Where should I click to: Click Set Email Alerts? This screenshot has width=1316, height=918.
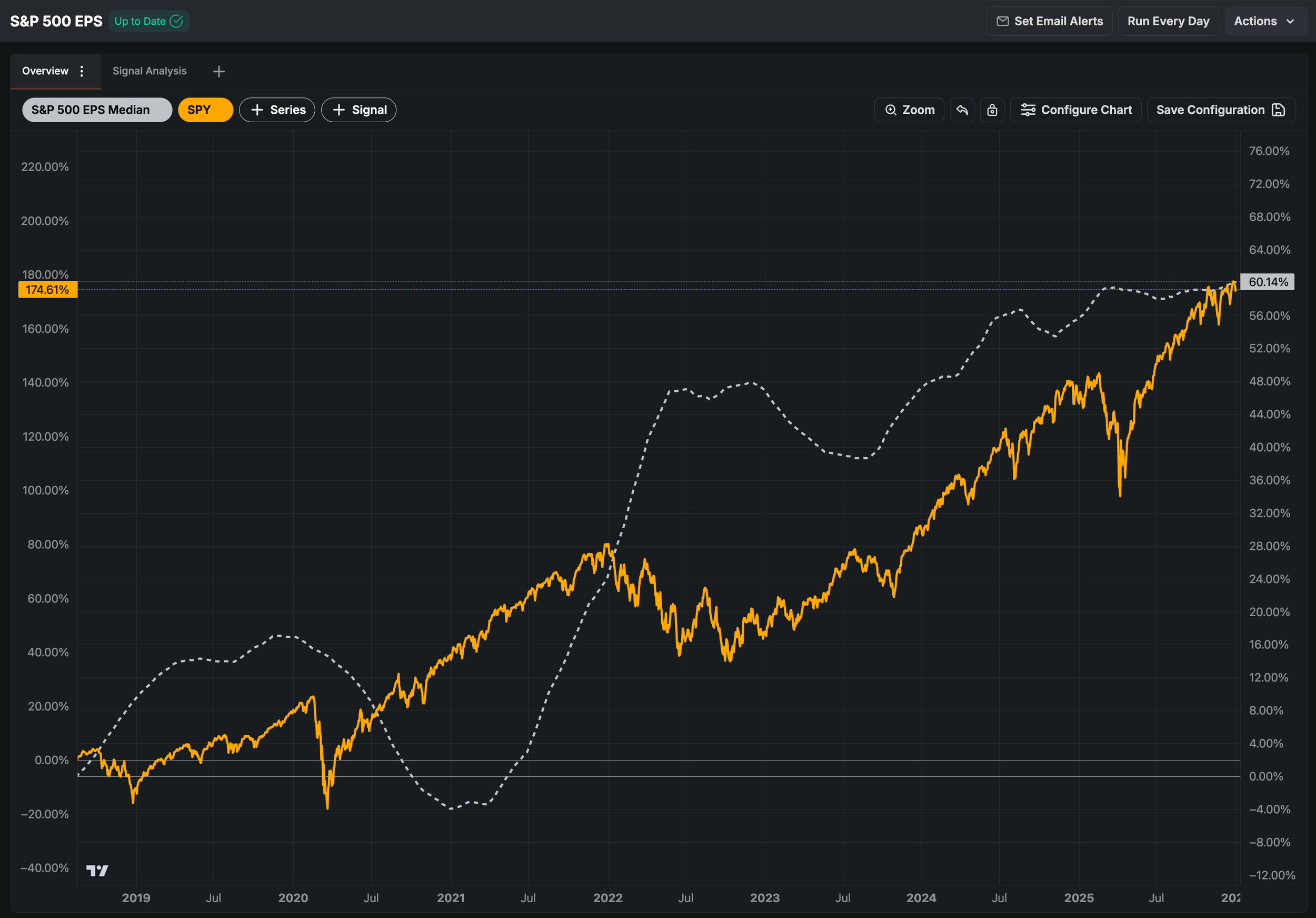click(1049, 21)
